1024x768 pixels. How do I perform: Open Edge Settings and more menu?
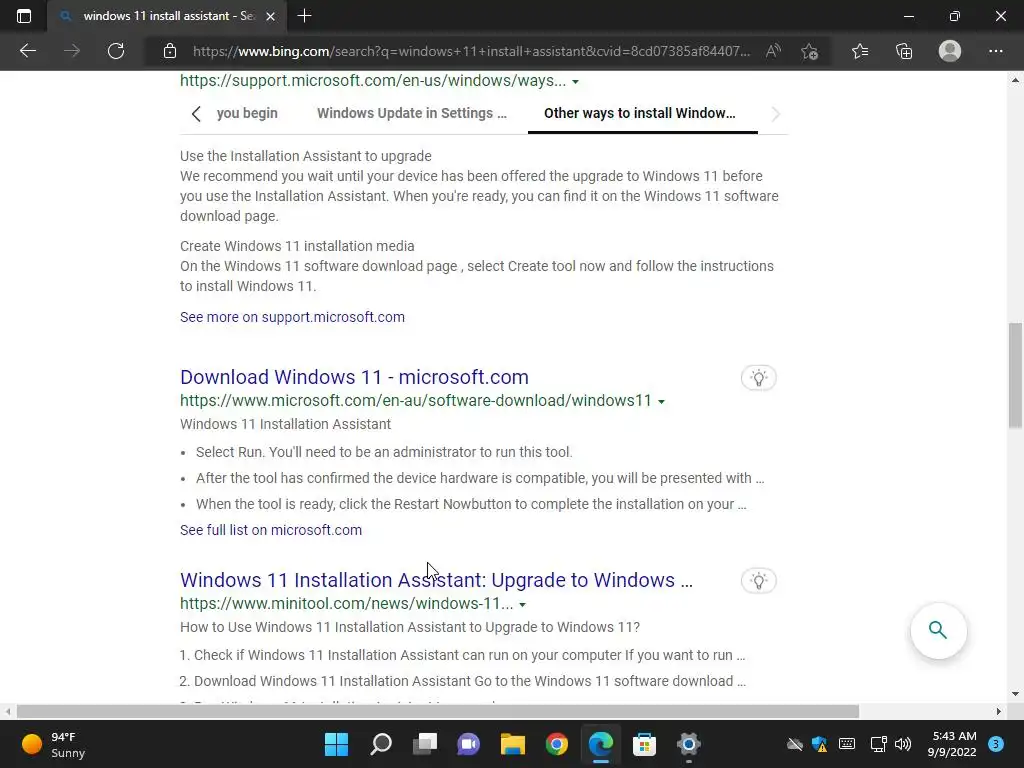995,51
